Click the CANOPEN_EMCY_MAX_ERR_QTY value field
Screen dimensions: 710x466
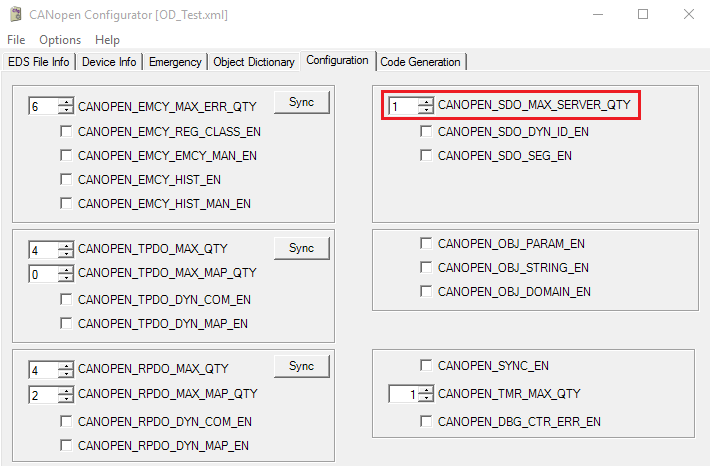click(43, 106)
